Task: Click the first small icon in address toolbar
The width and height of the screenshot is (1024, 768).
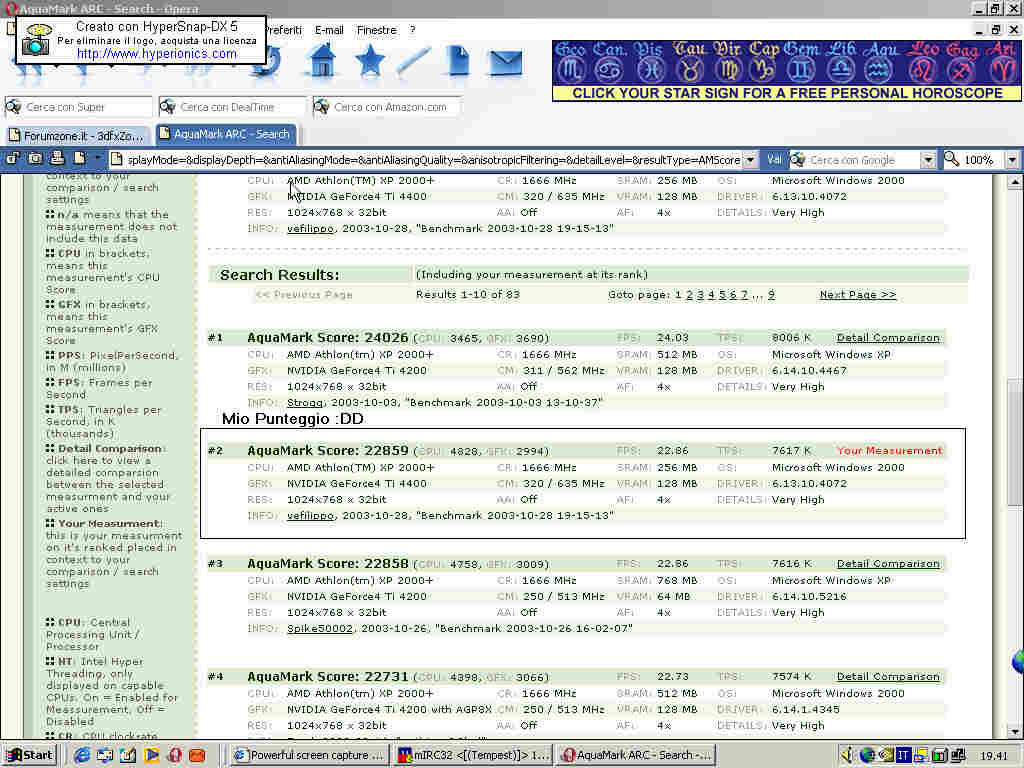Action: pos(13,159)
